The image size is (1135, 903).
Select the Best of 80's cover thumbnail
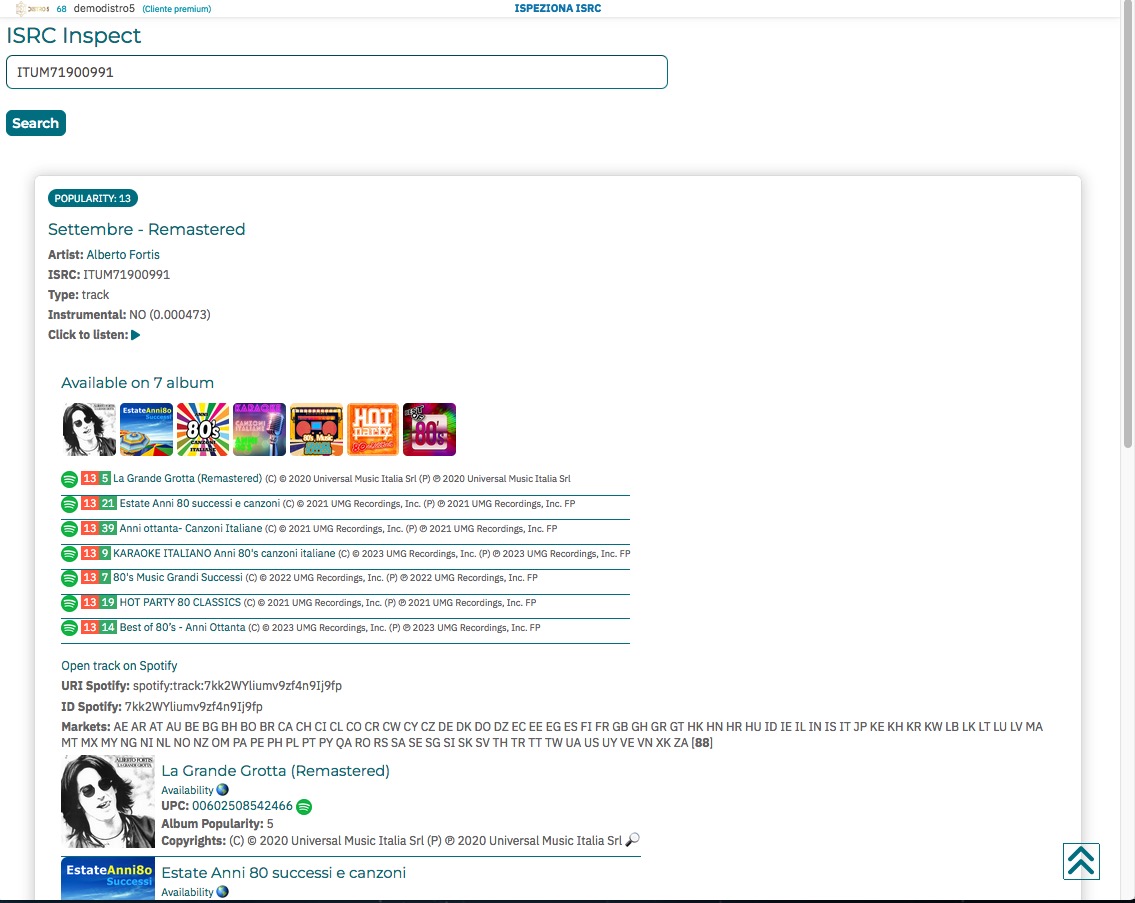(429, 429)
